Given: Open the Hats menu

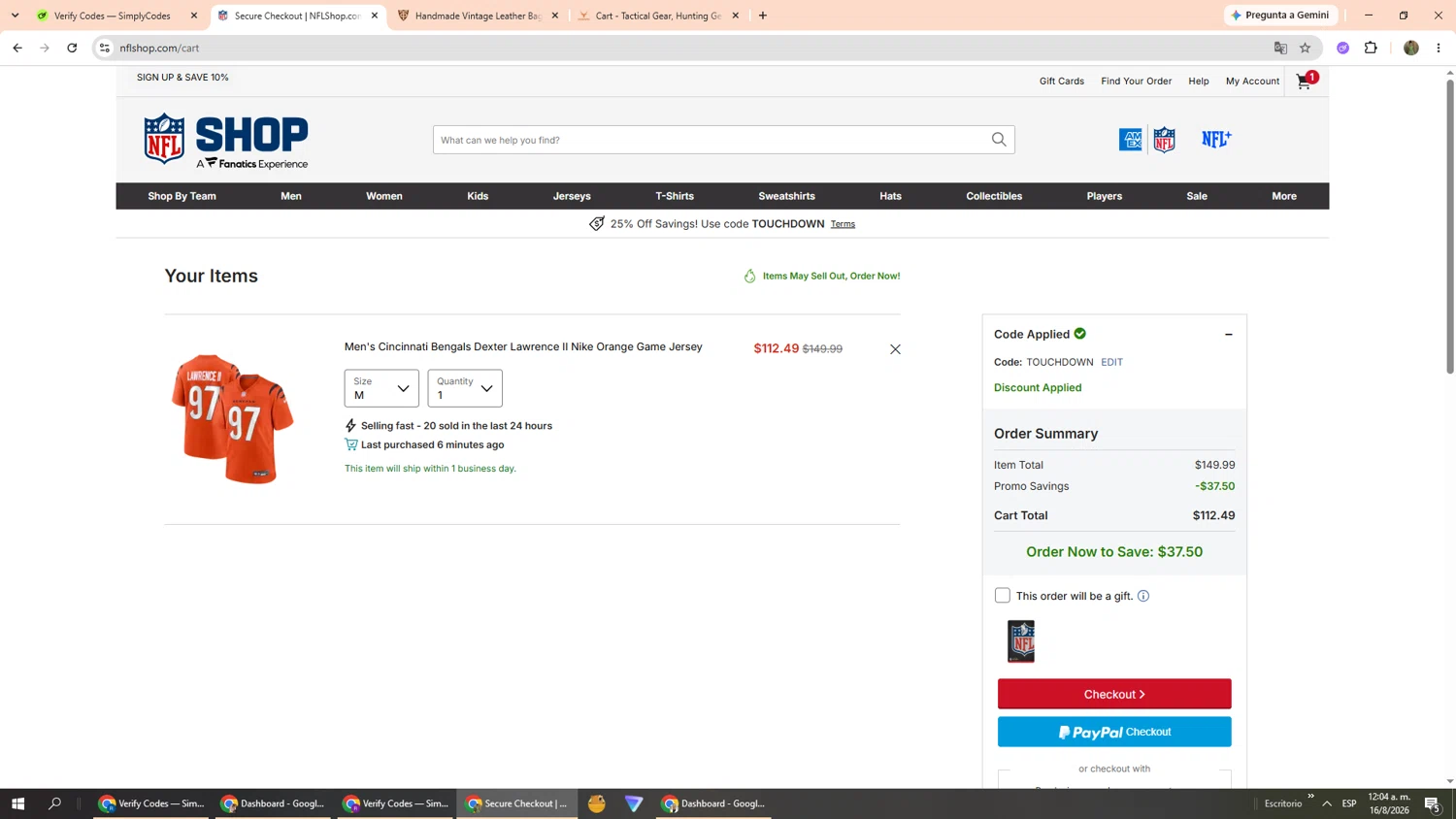Looking at the screenshot, I should point(891,196).
